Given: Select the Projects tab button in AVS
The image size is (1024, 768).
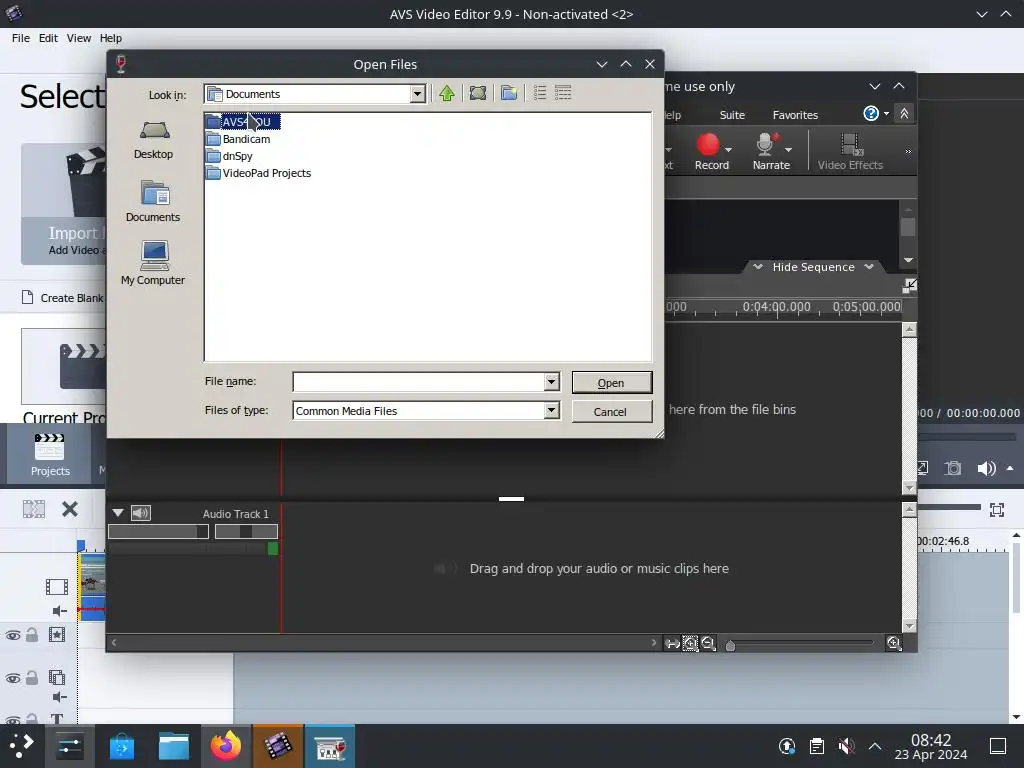Looking at the screenshot, I should pyautogui.click(x=50, y=454).
